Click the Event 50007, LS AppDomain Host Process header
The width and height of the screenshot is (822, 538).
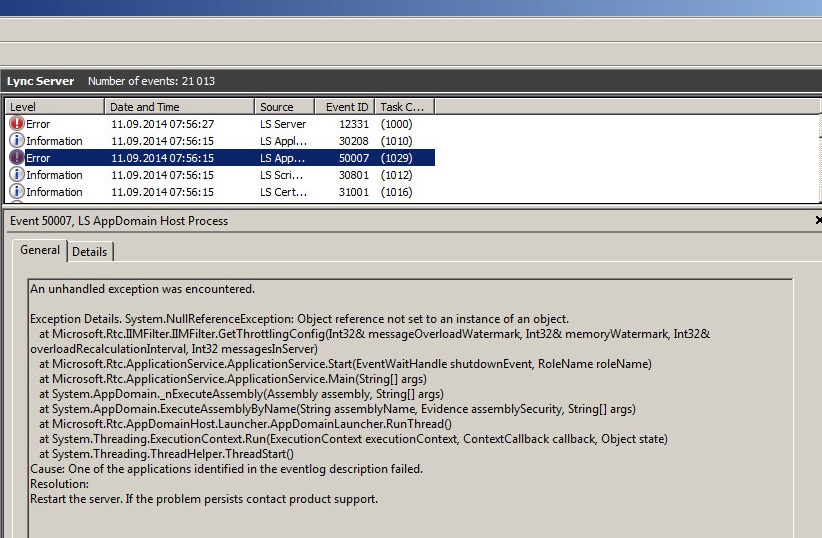119,221
